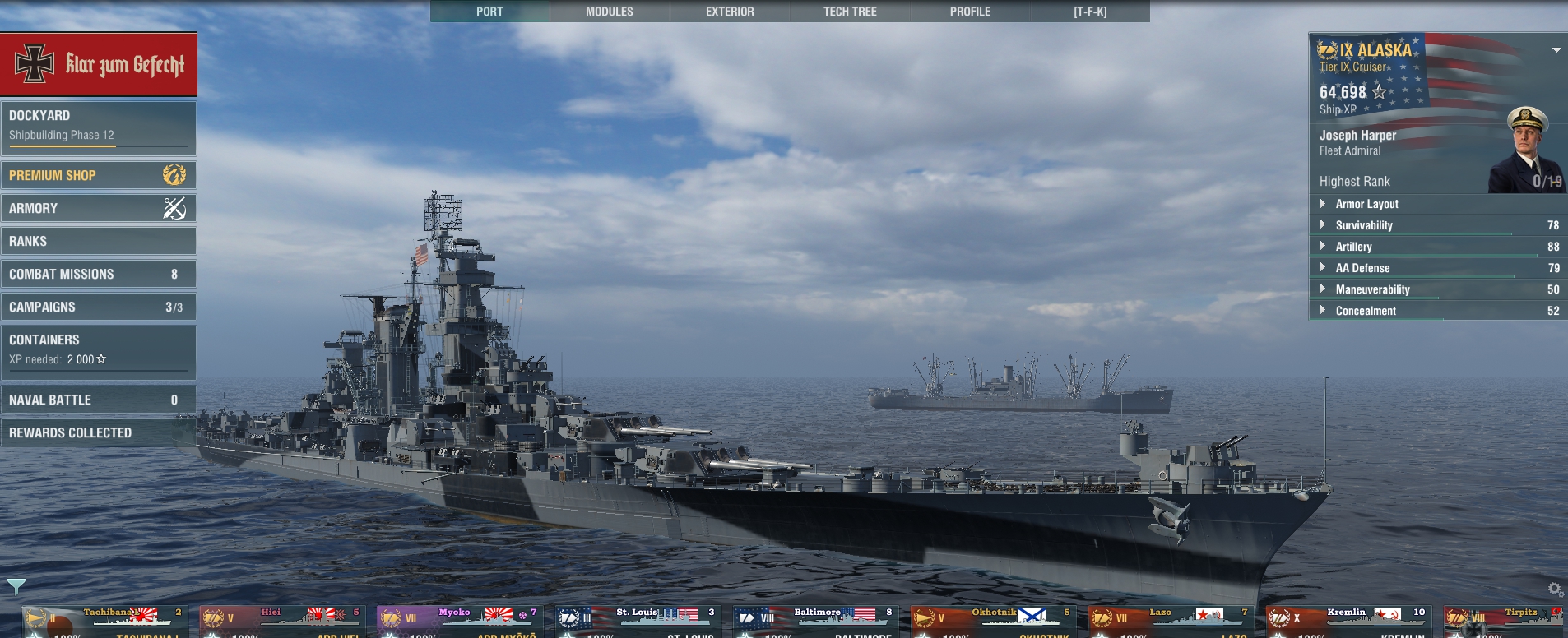Screen dimensions: 1568x638
Task: Open Rewards Collected
Action: tap(99, 432)
